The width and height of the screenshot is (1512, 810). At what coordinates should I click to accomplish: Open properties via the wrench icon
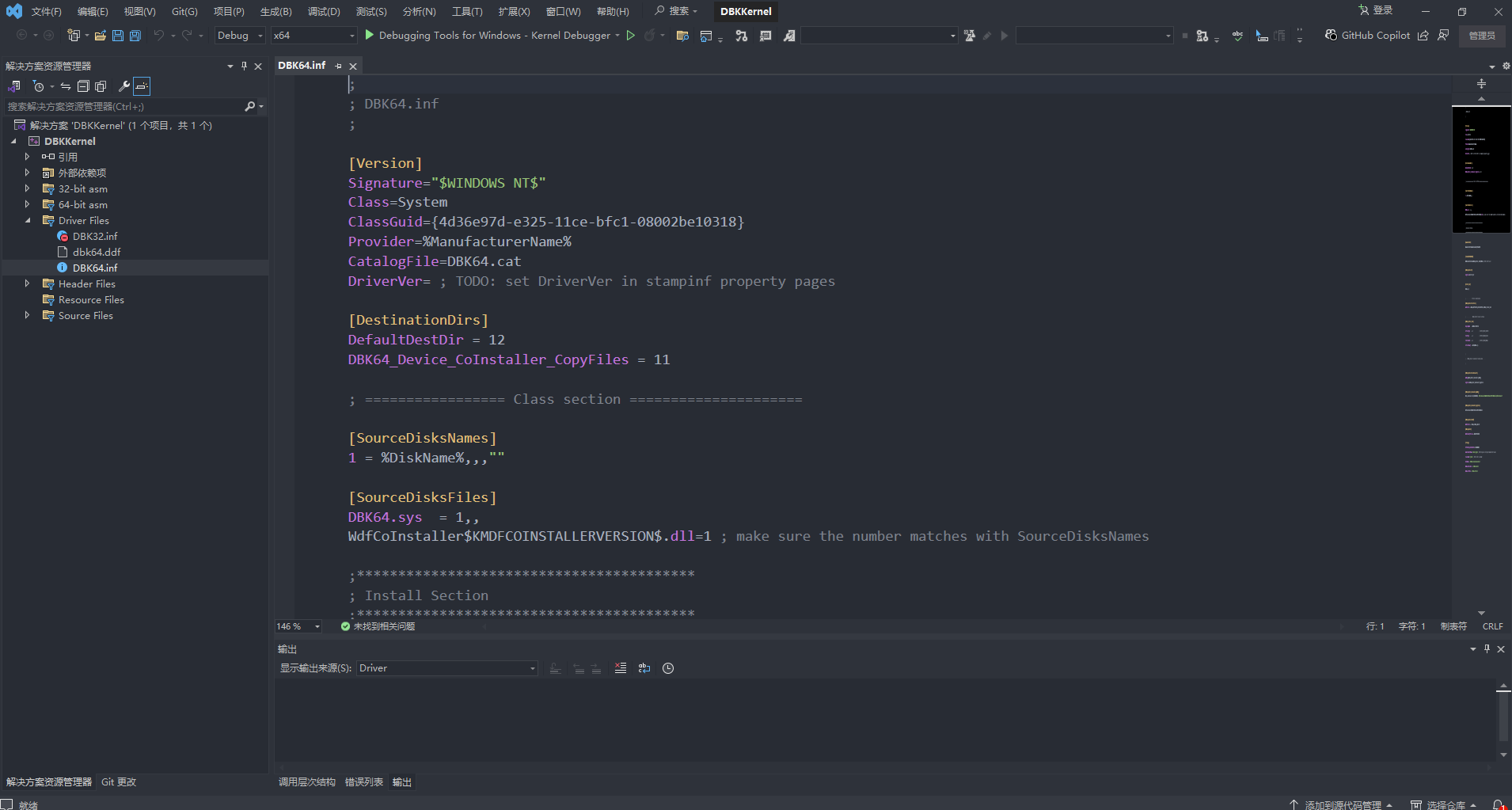pyautogui.click(x=123, y=86)
